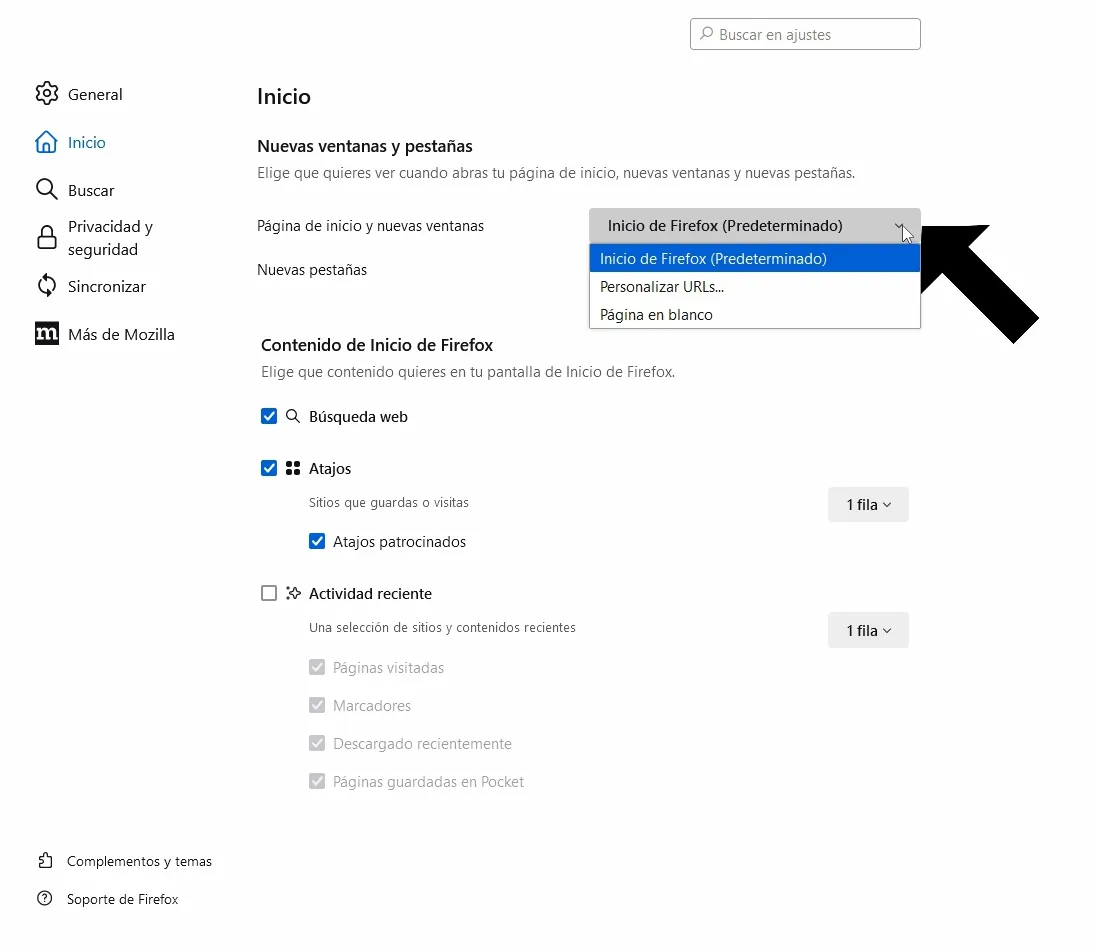Select the Inicio home icon
This screenshot has width=1097, height=947.
point(46,142)
